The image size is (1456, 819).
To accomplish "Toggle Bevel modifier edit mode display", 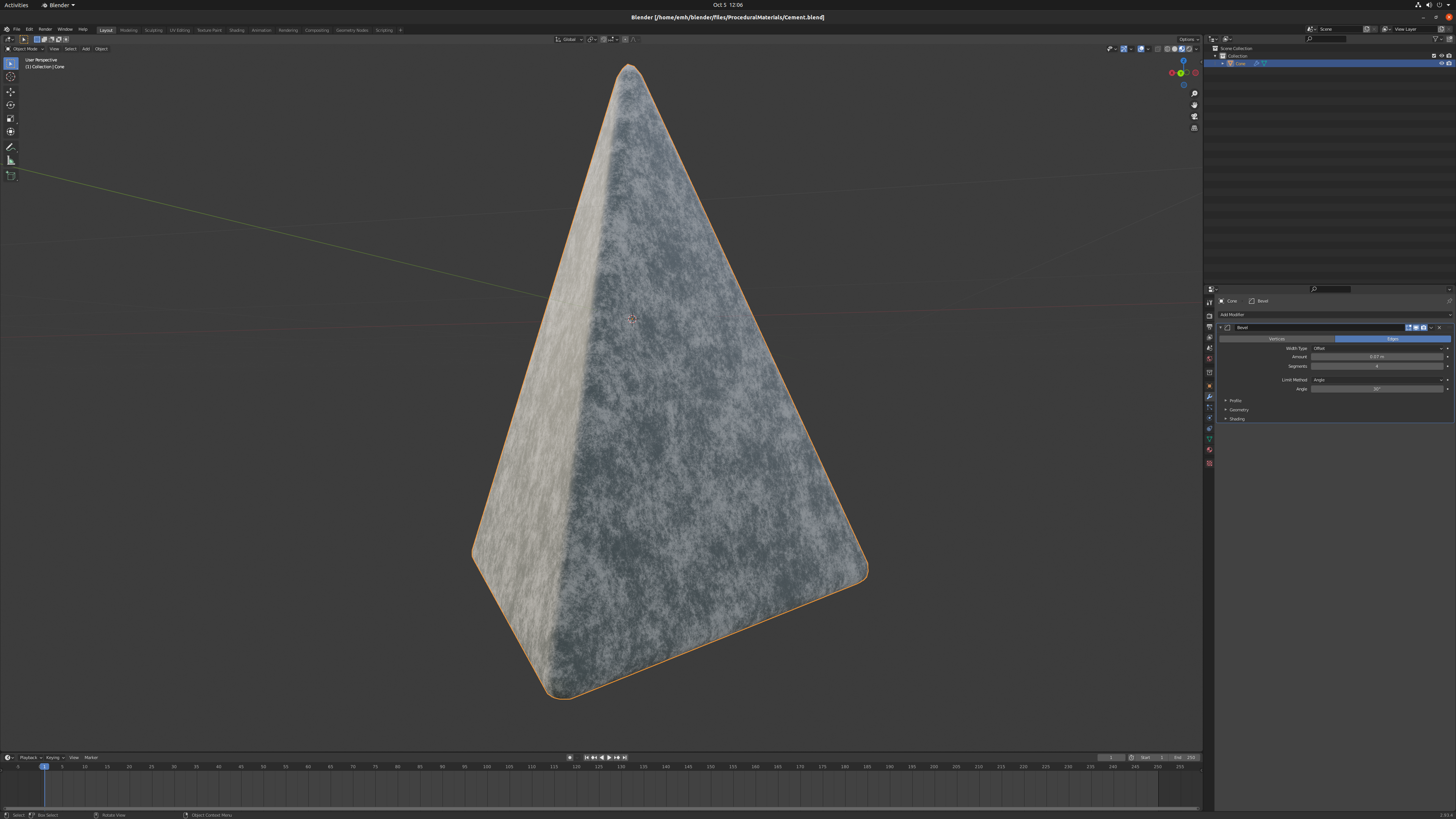I will 1409,328.
